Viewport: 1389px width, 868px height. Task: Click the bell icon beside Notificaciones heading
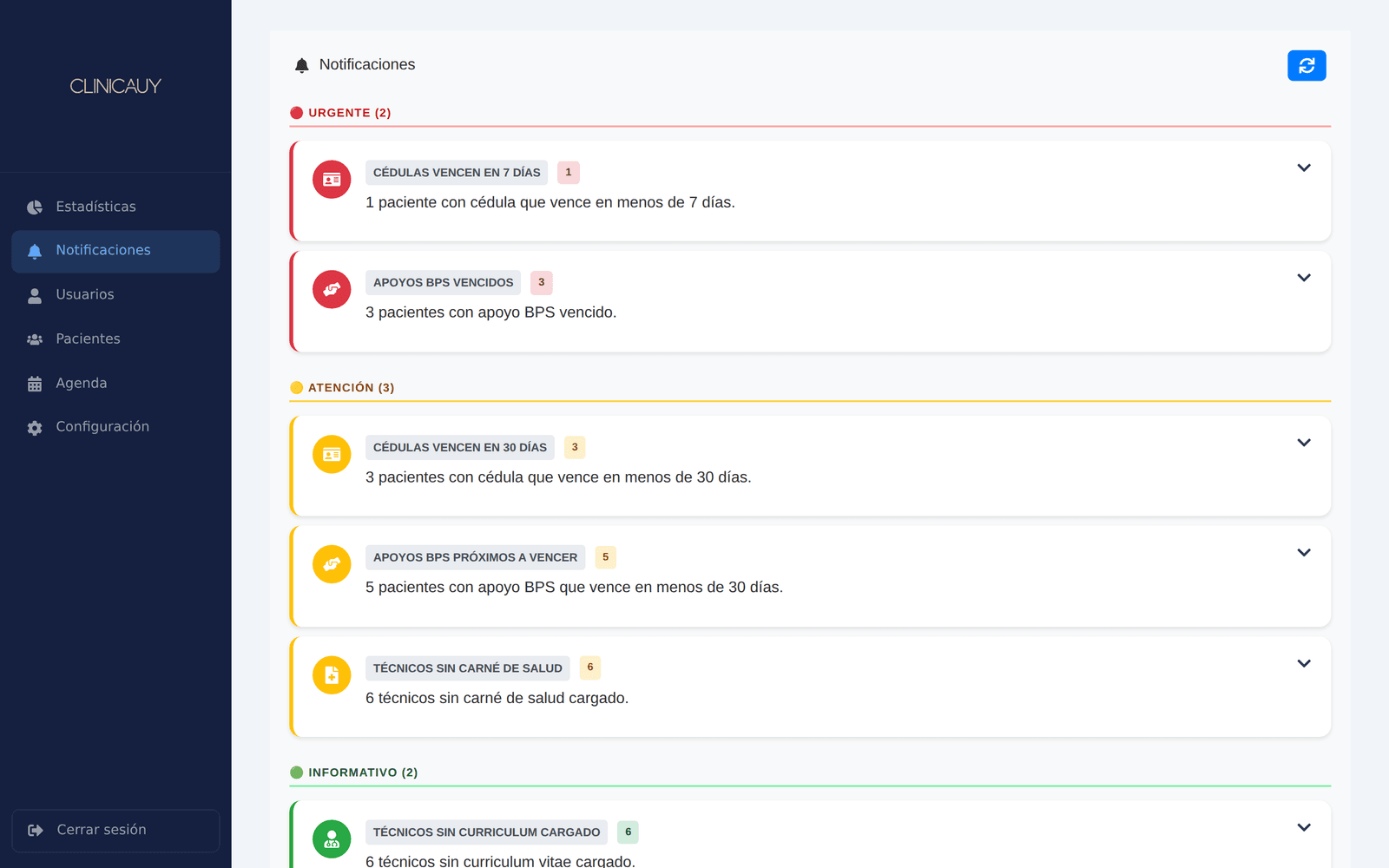coord(302,65)
